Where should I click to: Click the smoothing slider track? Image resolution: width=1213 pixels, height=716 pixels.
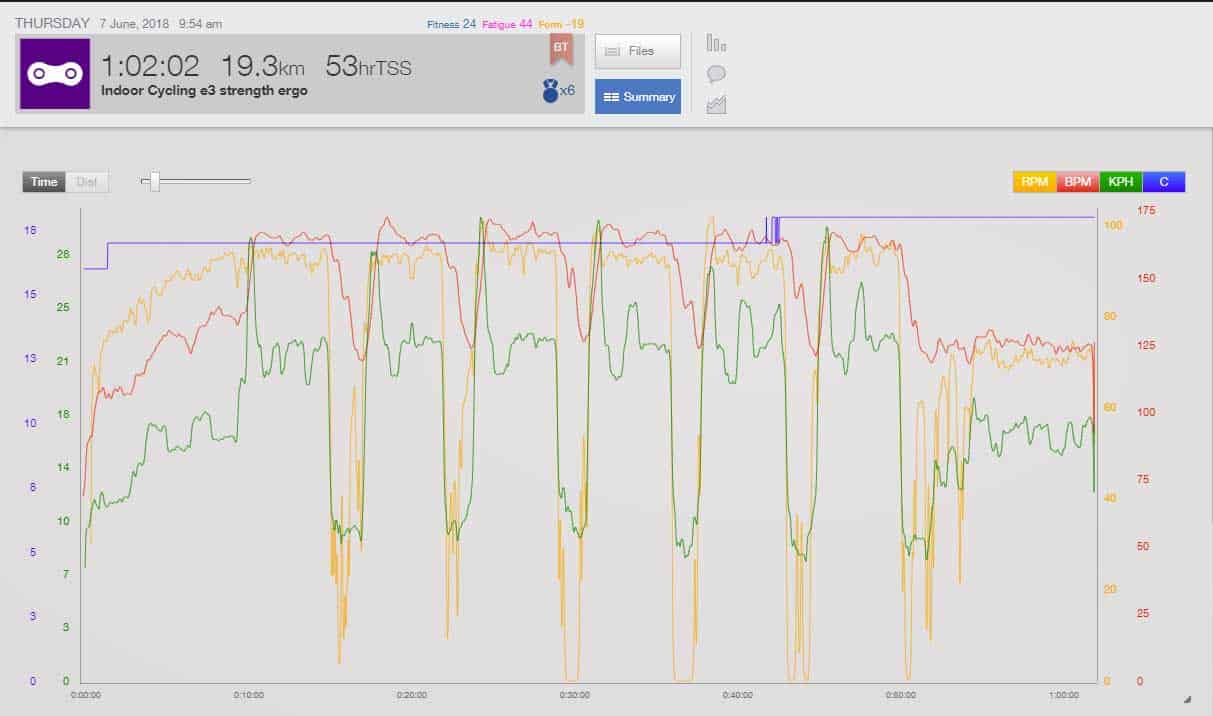[196, 181]
